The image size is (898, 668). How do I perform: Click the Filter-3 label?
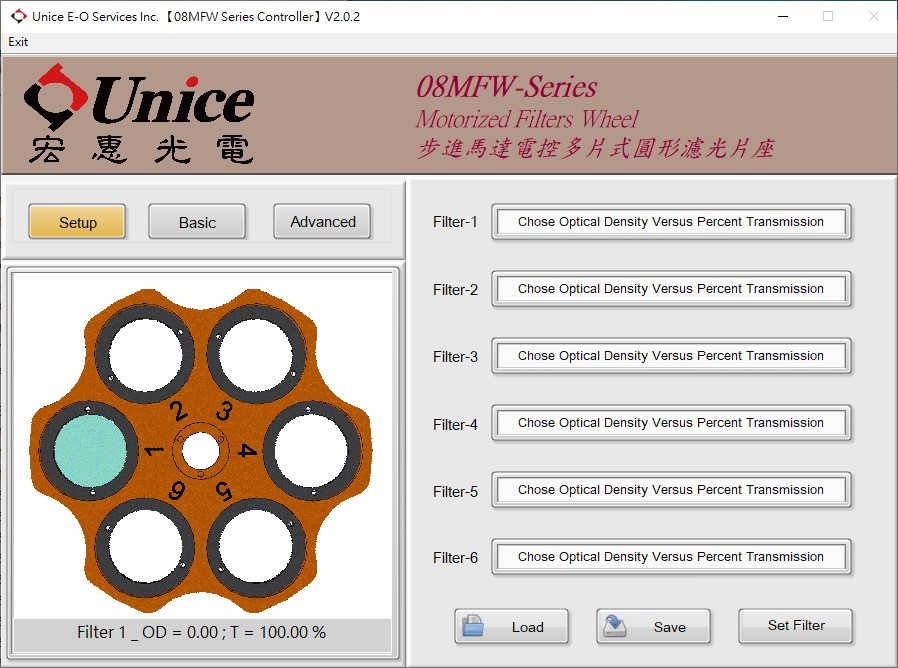point(455,356)
